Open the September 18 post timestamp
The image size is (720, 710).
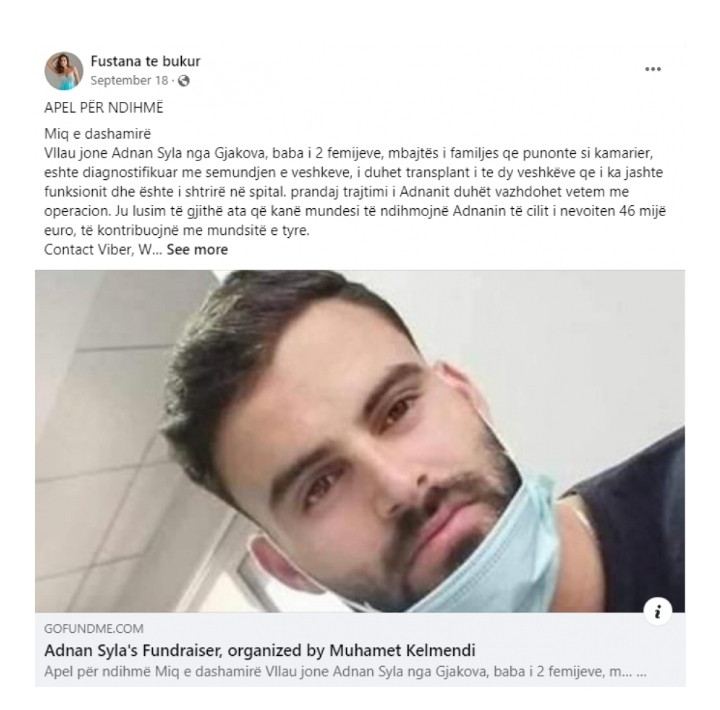click(x=129, y=80)
